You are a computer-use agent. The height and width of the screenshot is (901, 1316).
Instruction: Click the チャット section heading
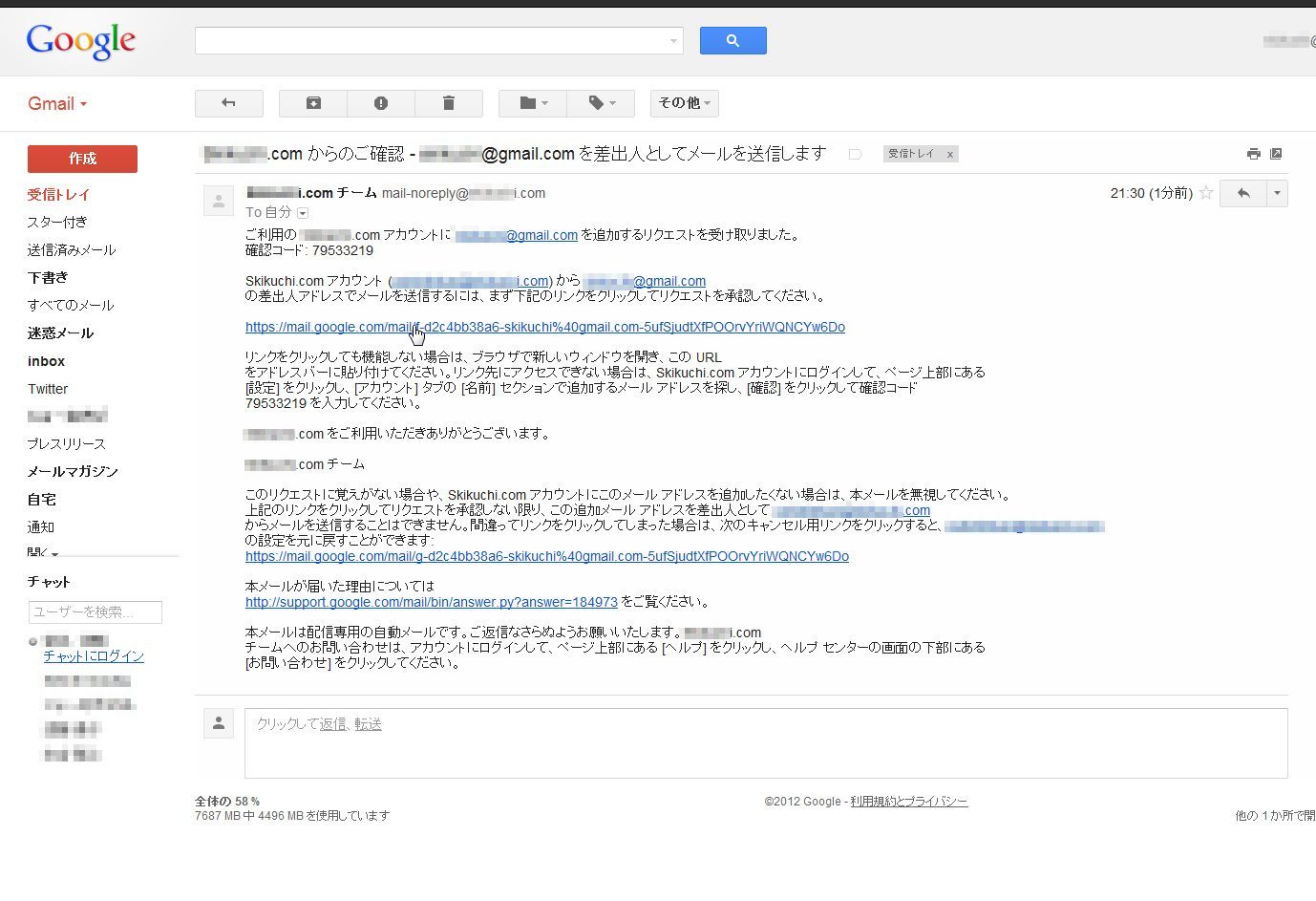49,582
